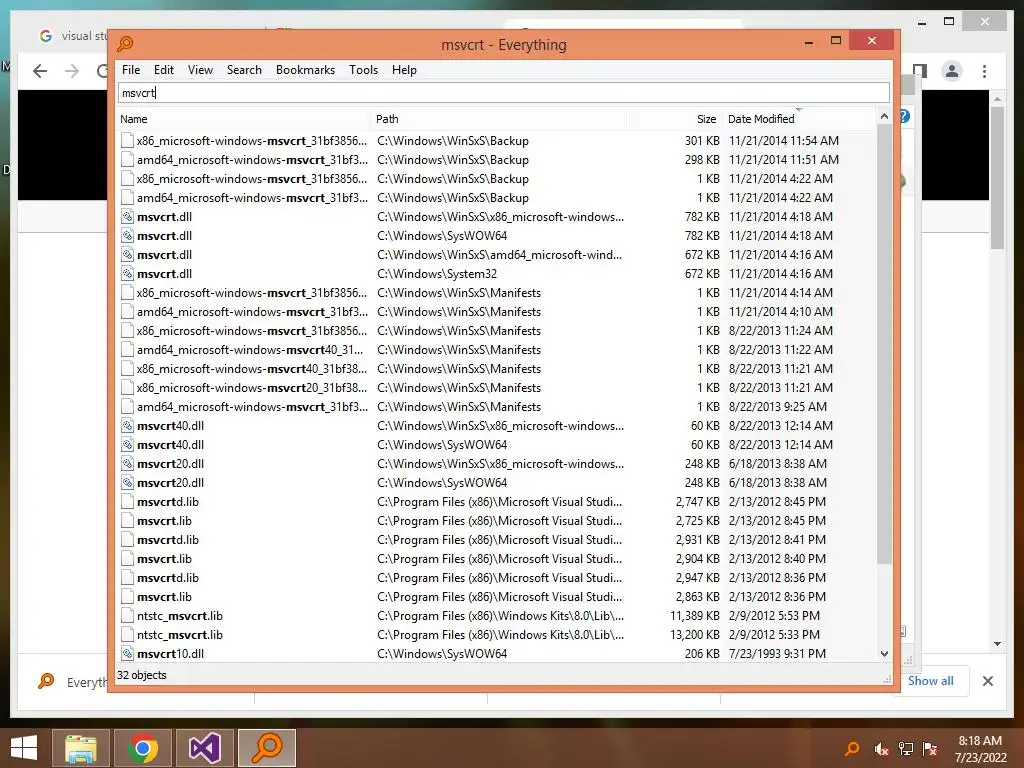Select file icon of 298 KB Backup entry
Image resolution: width=1024 pixels, height=768 pixels.
(x=127, y=159)
